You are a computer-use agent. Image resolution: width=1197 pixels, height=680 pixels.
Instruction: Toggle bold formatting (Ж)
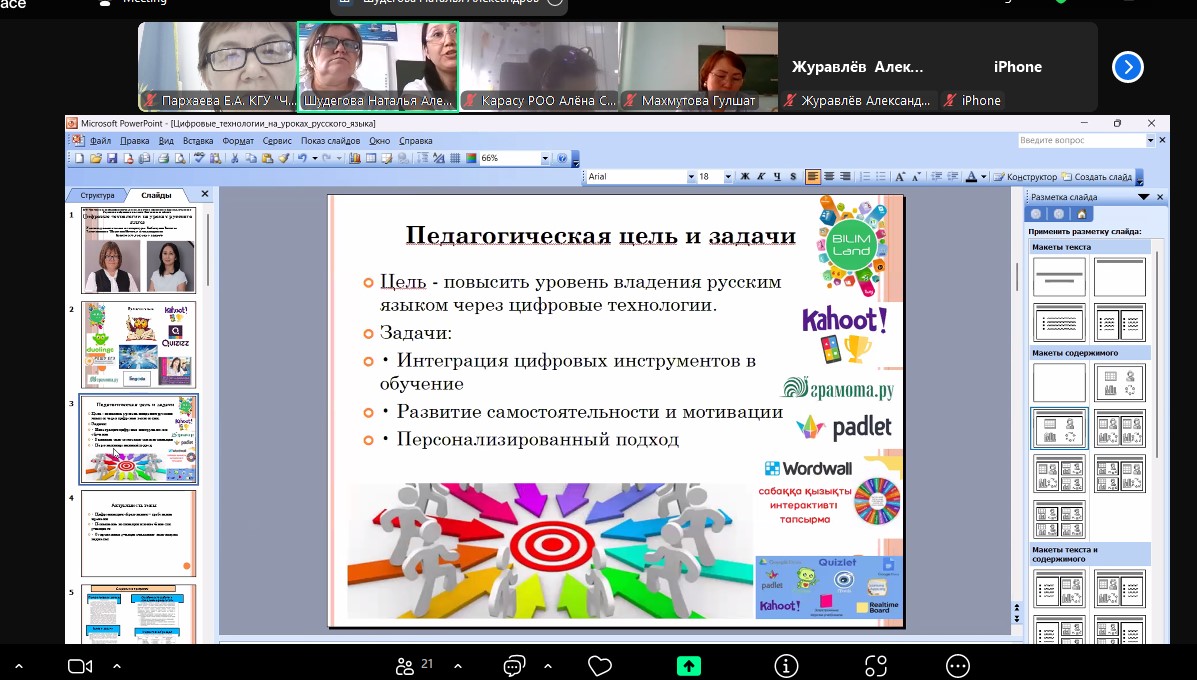coord(744,177)
